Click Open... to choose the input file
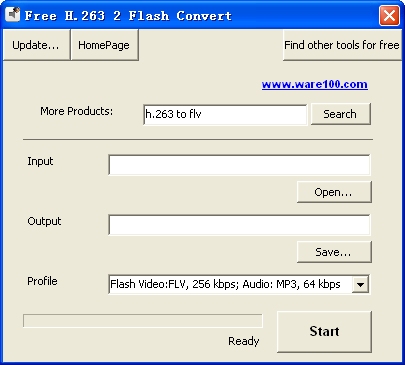Viewport: 405px width, 365px height. (334, 192)
